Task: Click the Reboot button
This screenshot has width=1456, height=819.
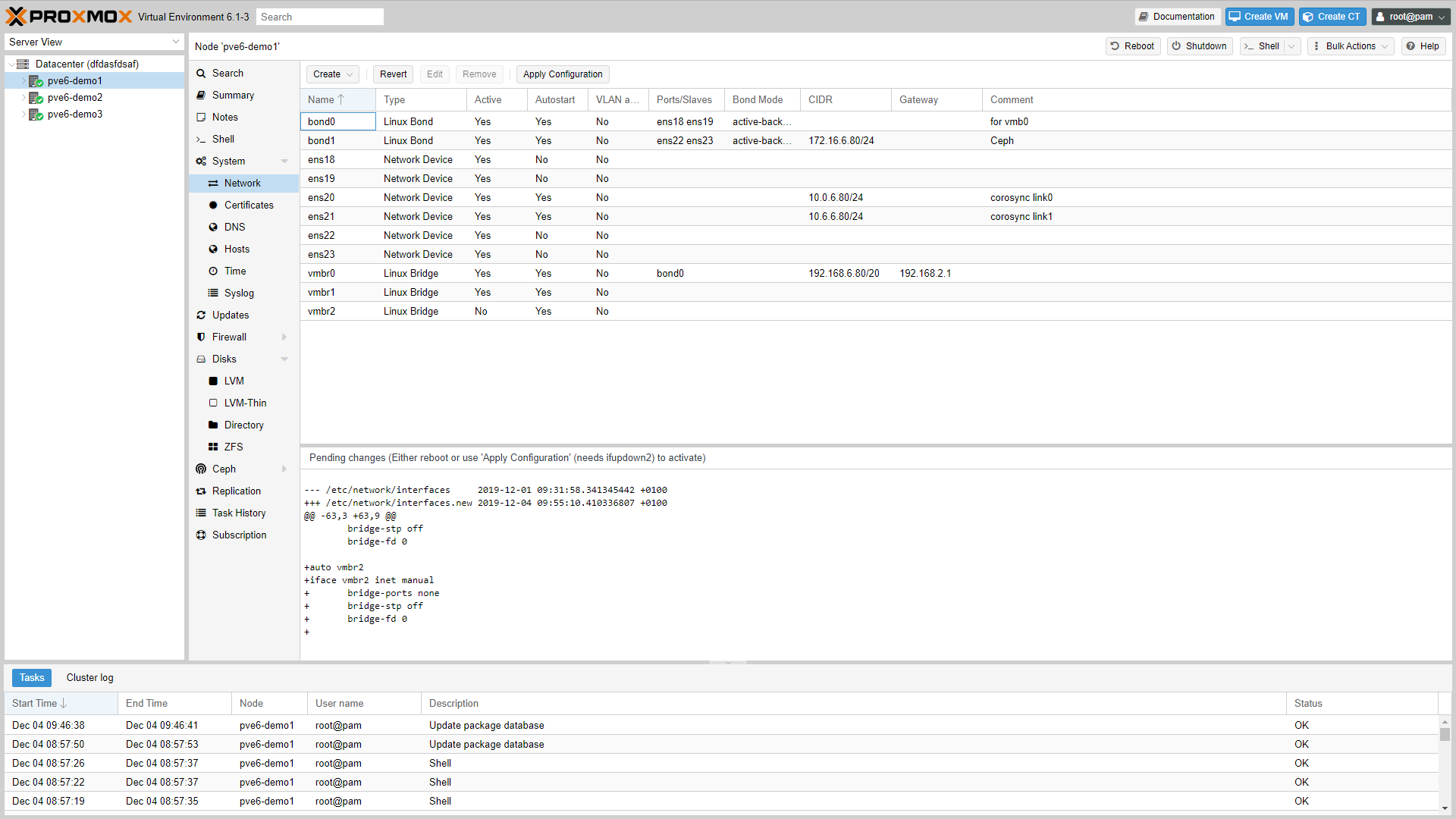Action: (1133, 46)
